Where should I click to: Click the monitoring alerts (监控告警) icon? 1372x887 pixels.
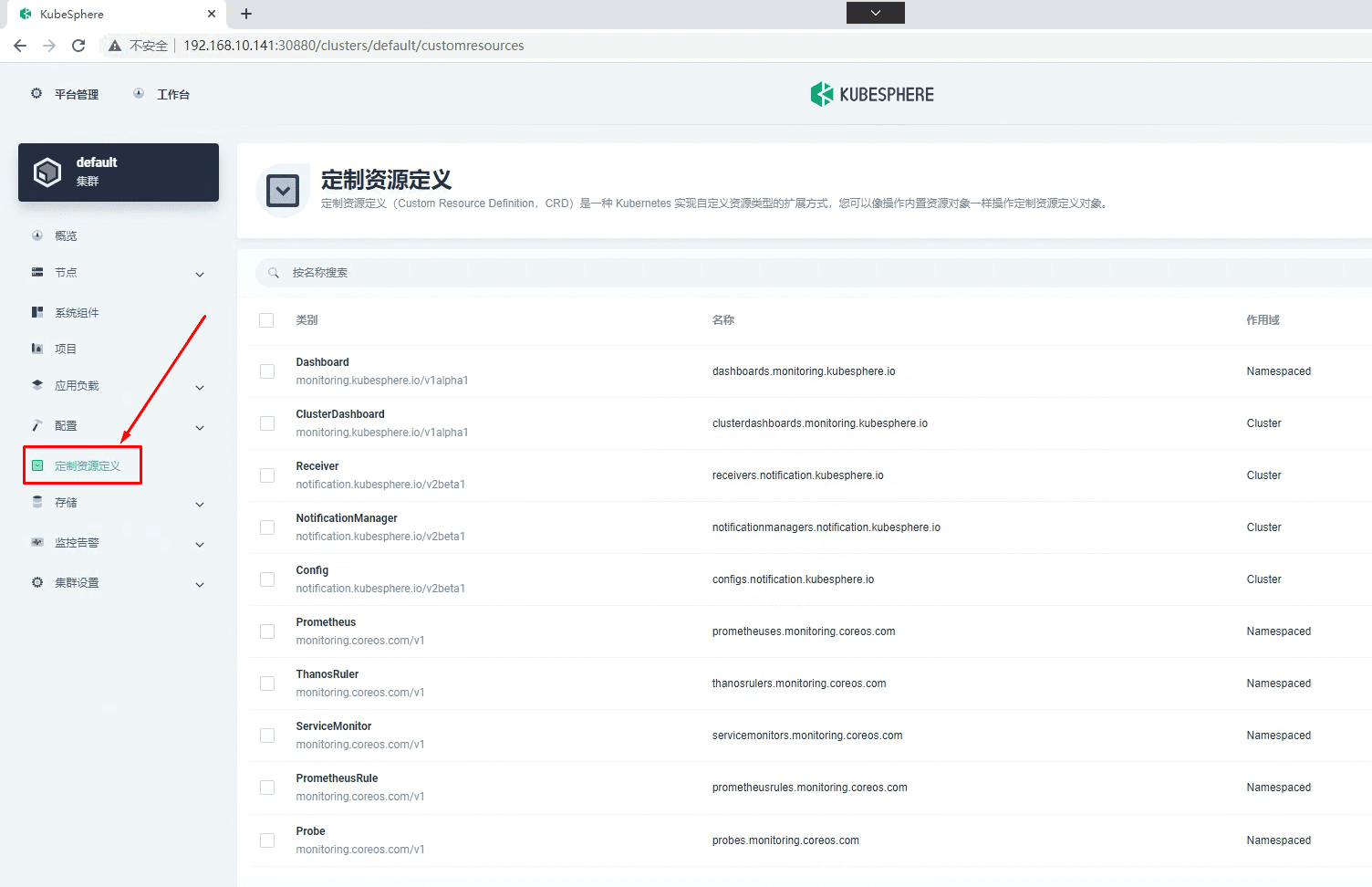(x=37, y=542)
